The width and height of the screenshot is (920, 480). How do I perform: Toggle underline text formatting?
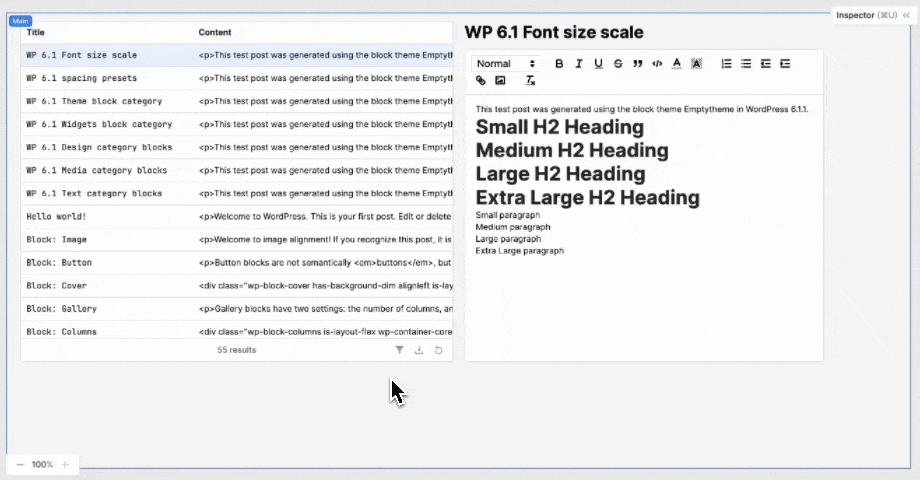click(598, 64)
